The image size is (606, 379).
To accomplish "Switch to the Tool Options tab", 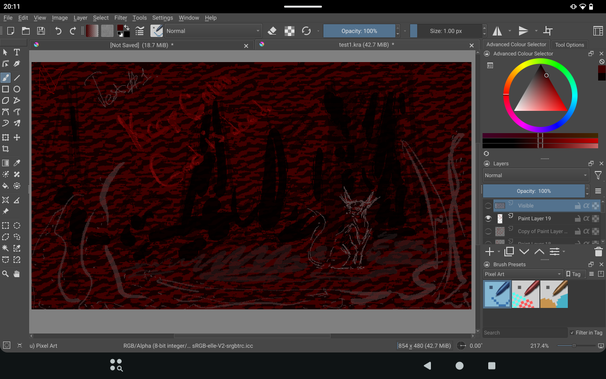I will (x=569, y=45).
